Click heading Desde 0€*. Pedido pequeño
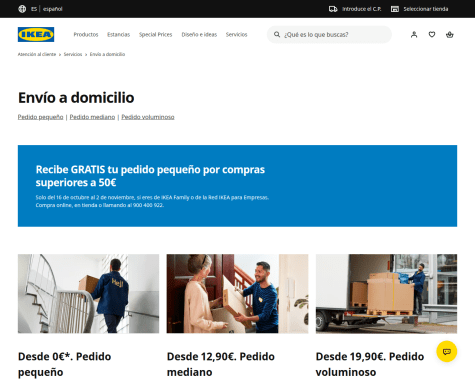The image size is (475, 380). pos(64,364)
